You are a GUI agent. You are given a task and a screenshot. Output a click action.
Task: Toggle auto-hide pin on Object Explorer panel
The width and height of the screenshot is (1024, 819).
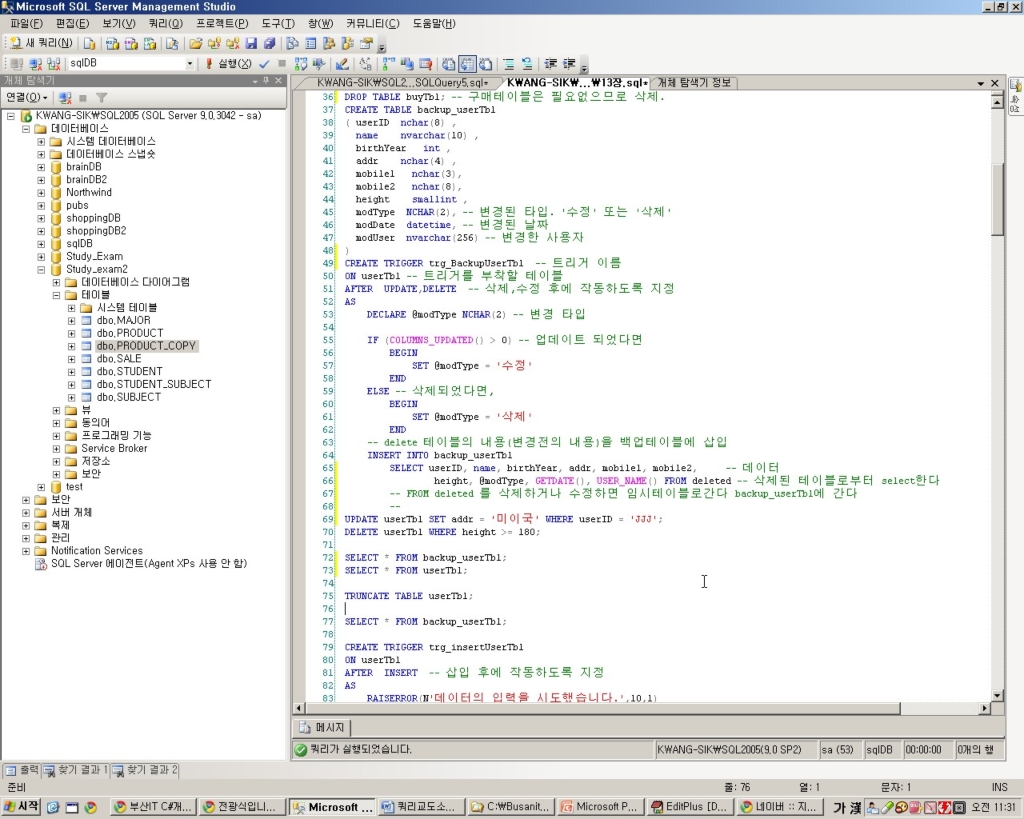pyautogui.click(x=266, y=80)
